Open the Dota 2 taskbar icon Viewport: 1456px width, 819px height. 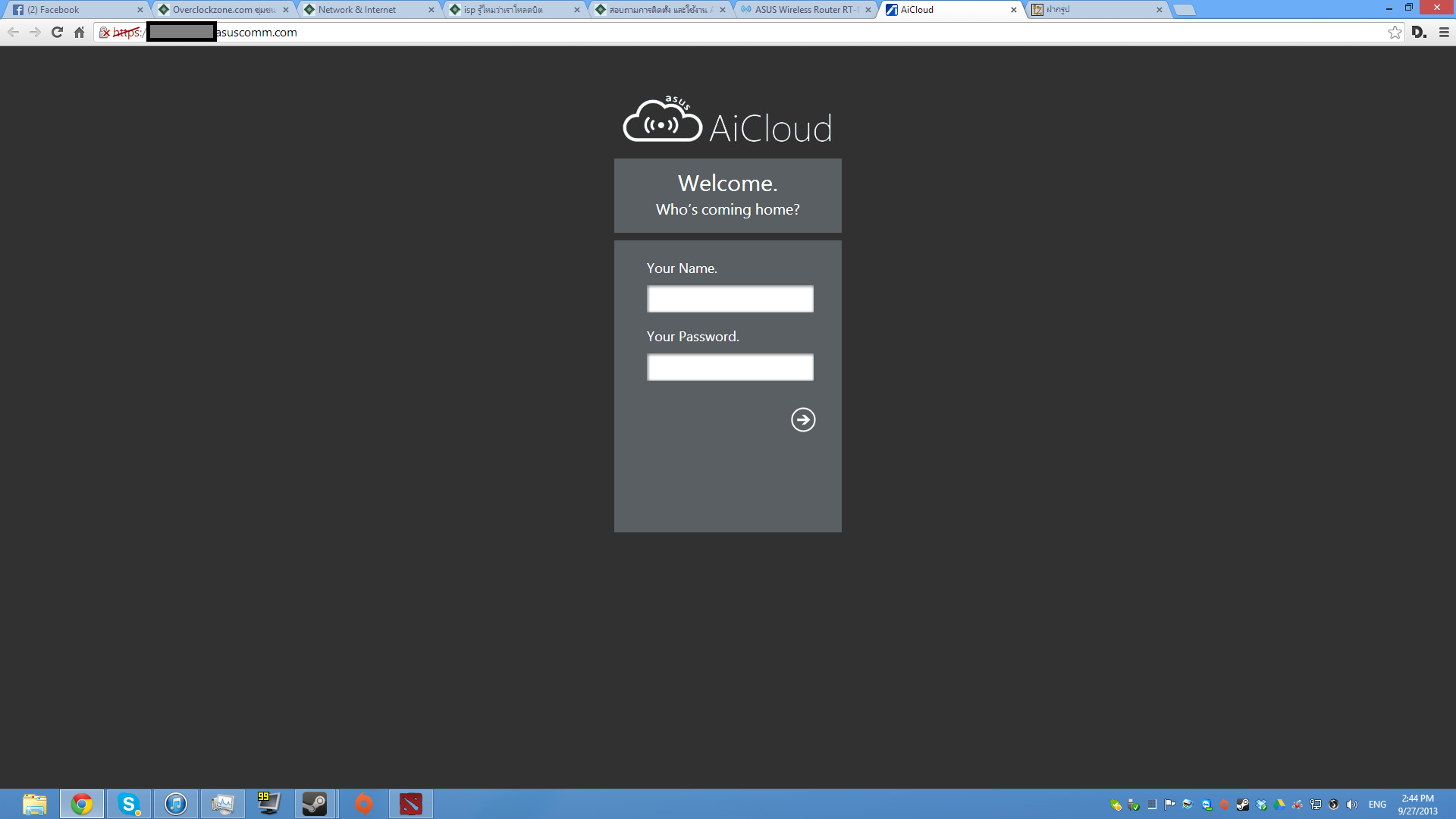tap(410, 804)
